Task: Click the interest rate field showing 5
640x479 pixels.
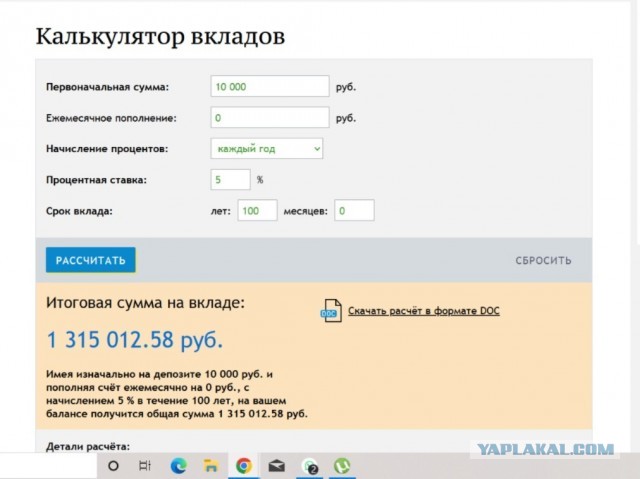Action: point(230,180)
